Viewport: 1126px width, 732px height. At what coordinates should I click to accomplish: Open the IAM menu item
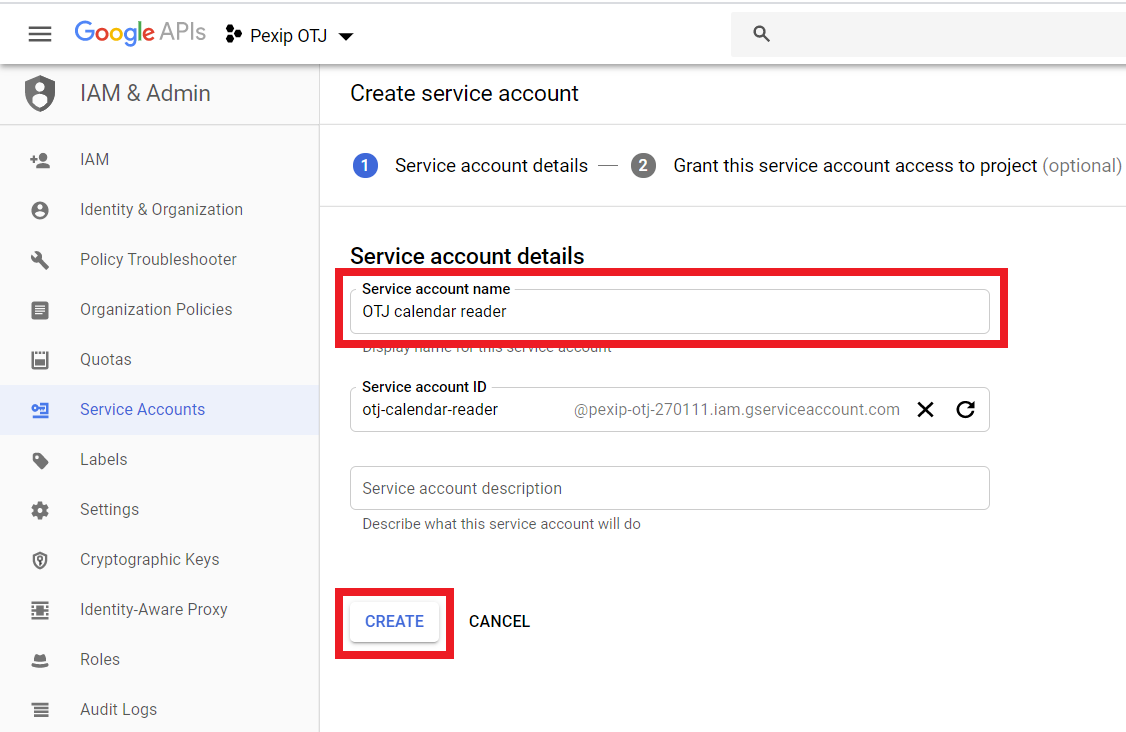coord(95,160)
